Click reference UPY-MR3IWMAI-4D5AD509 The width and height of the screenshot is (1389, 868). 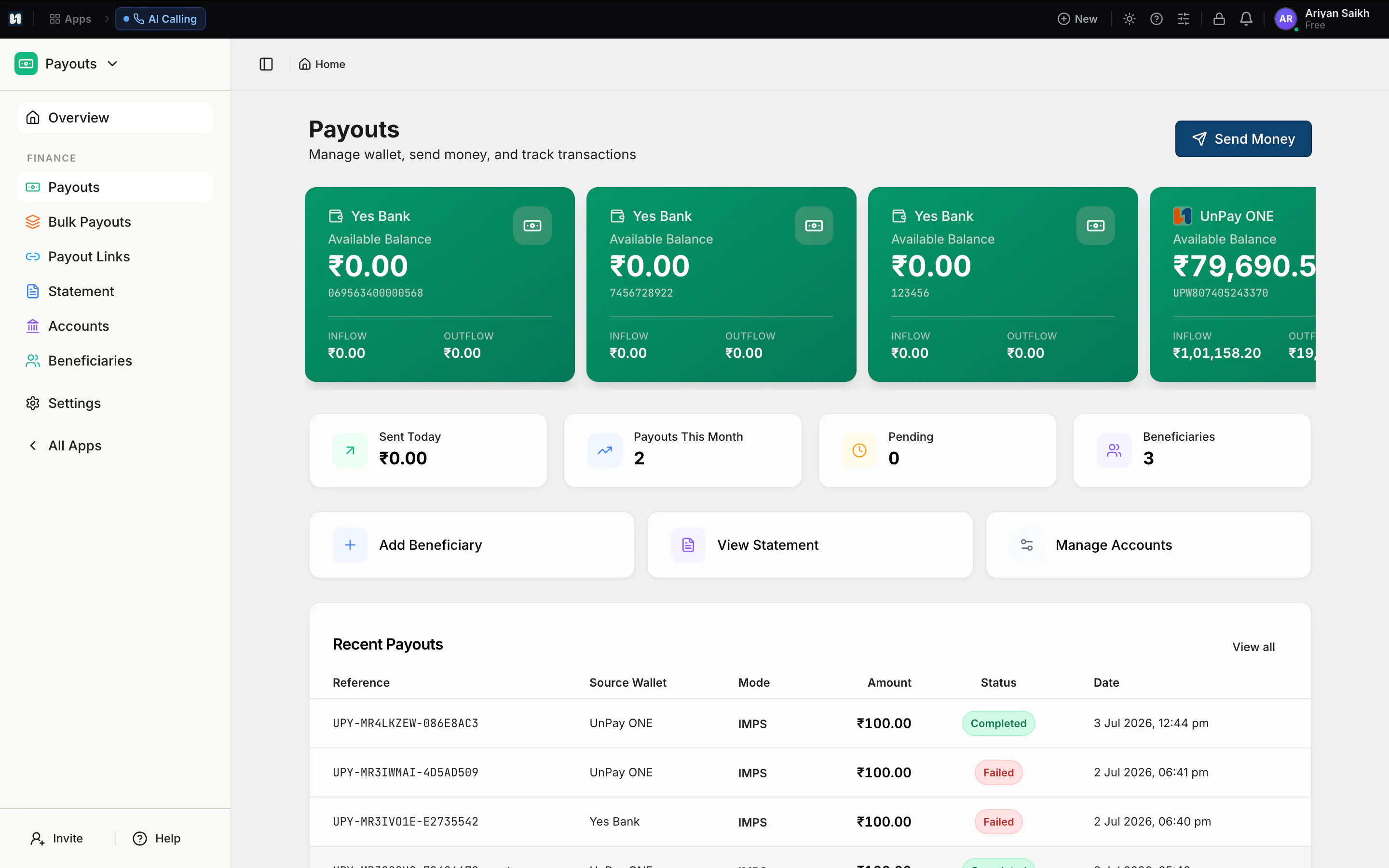pyautogui.click(x=405, y=773)
